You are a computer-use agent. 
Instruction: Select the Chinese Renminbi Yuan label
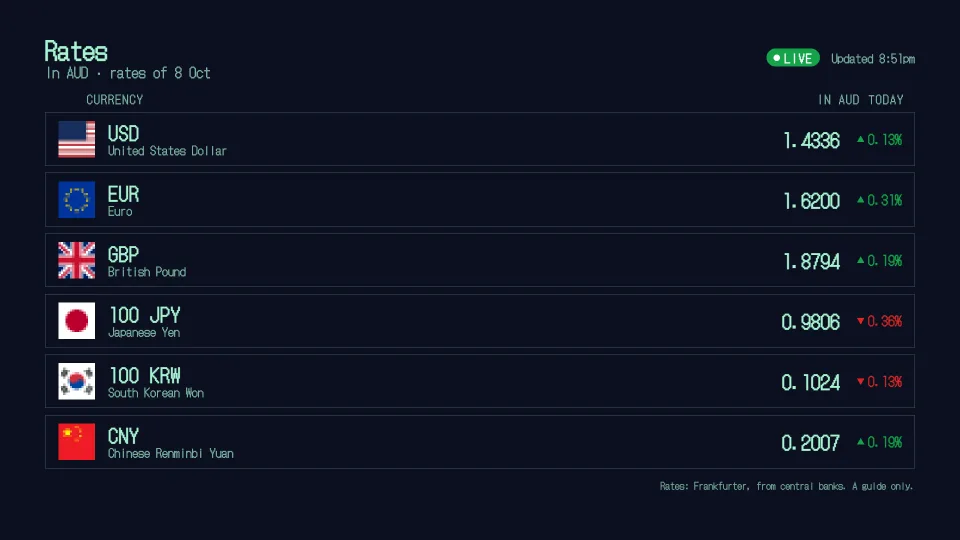point(170,454)
